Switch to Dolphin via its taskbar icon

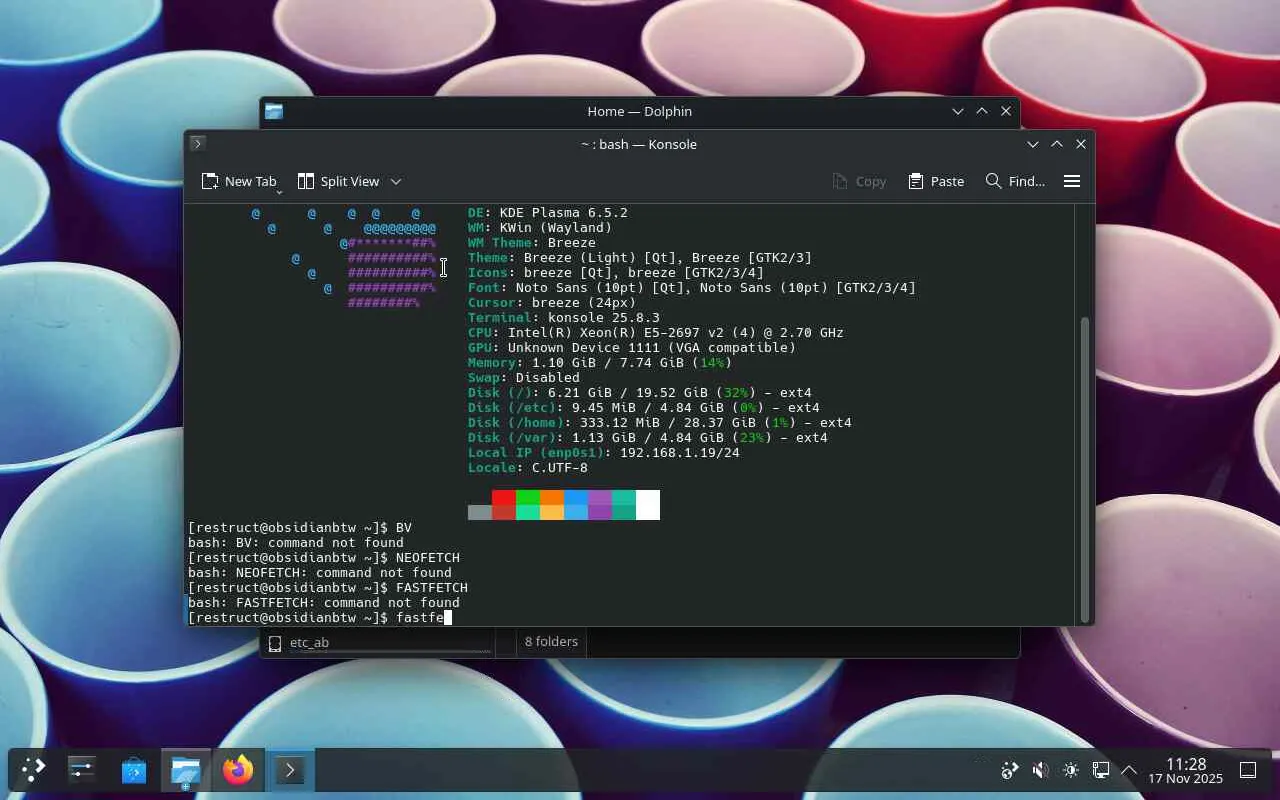186,770
